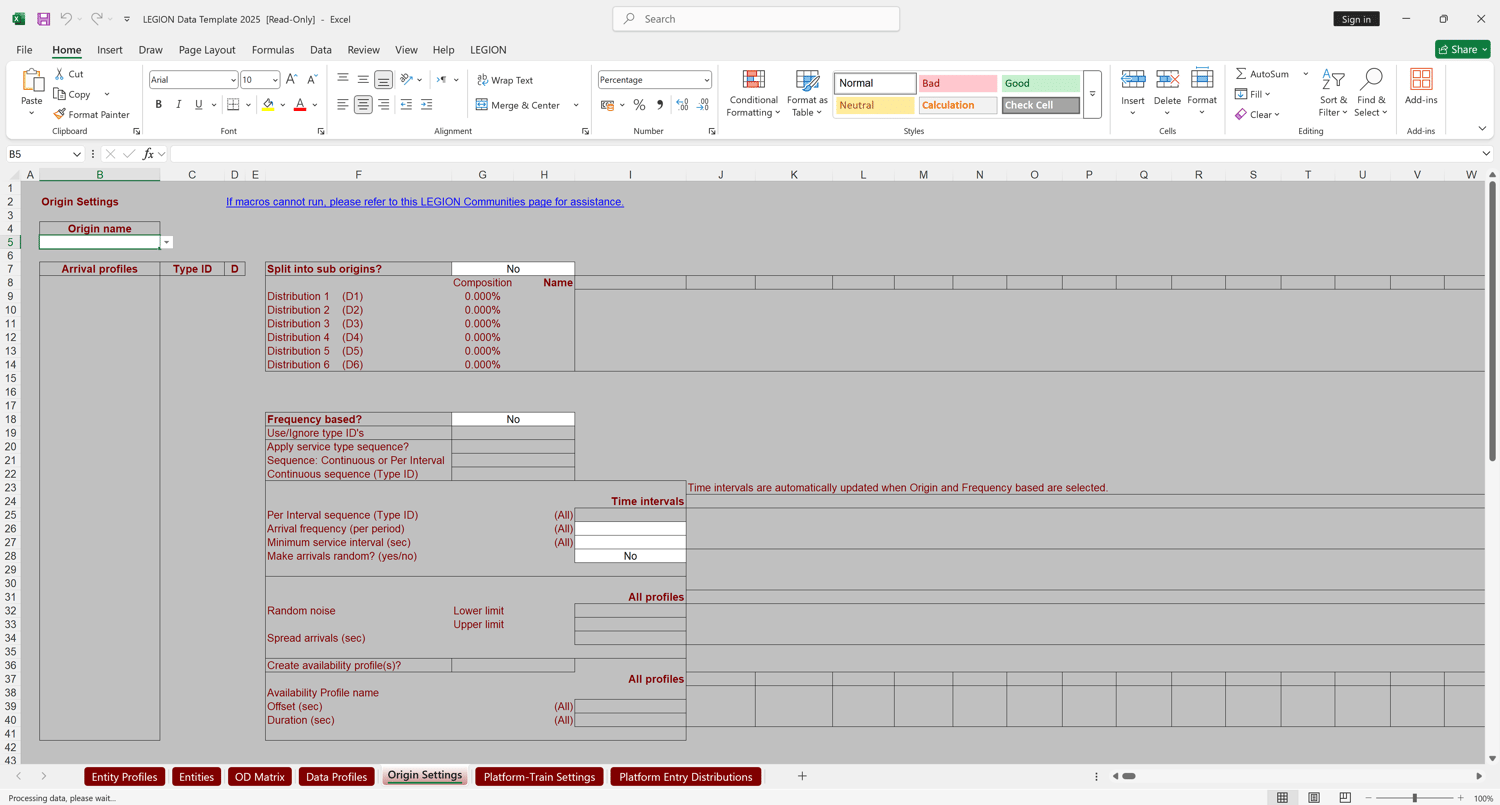Viewport: 1500px width, 805px height.
Task: Open the LEGION ribbon tab
Action: click(488, 50)
